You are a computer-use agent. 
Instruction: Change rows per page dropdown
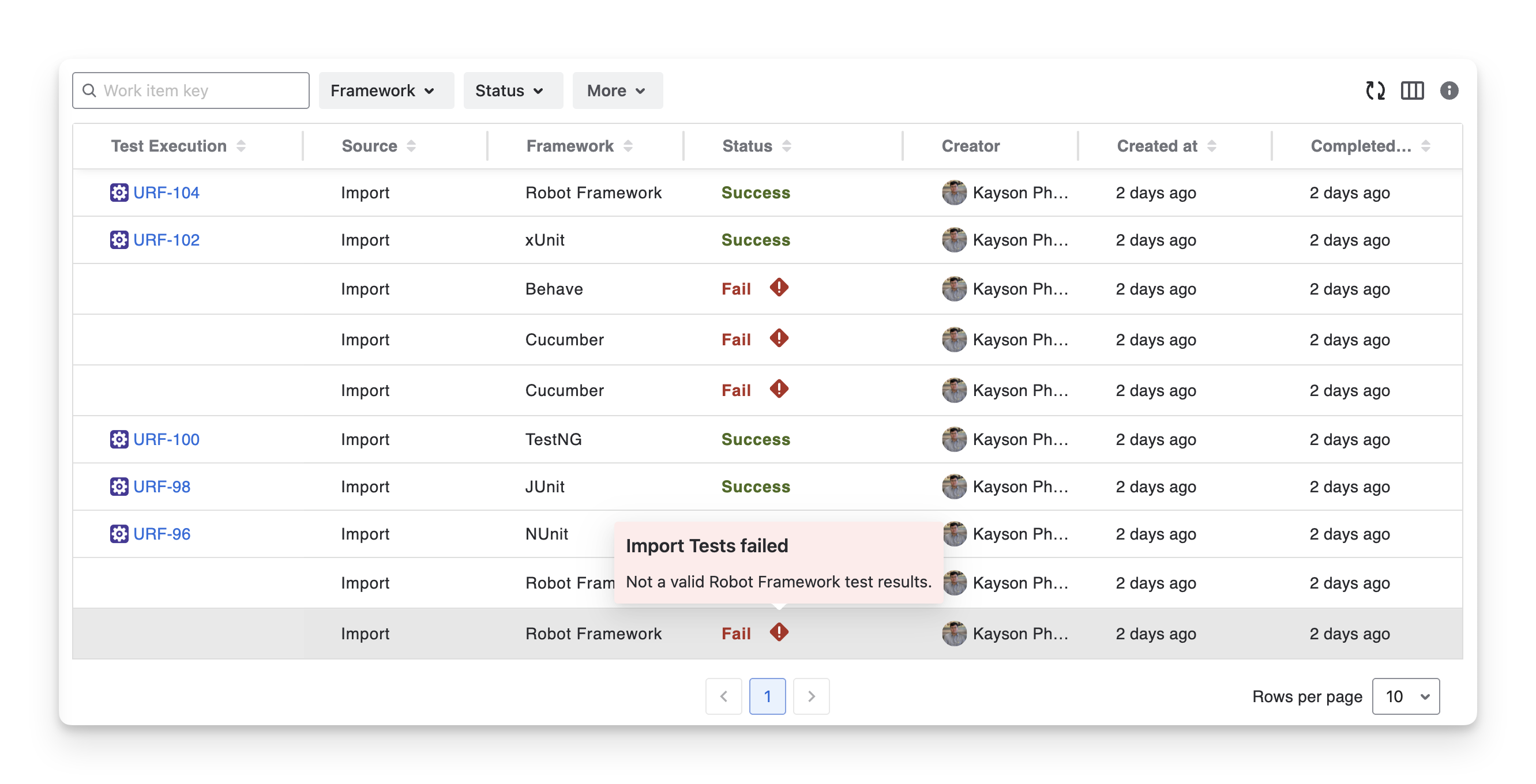tap(1406, 696)
